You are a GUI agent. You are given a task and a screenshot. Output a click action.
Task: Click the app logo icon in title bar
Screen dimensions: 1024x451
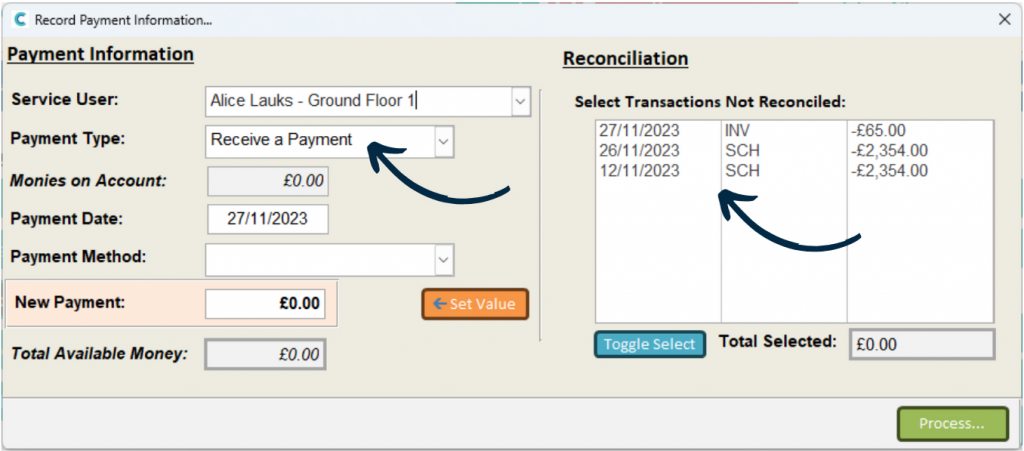coord(20,20)
